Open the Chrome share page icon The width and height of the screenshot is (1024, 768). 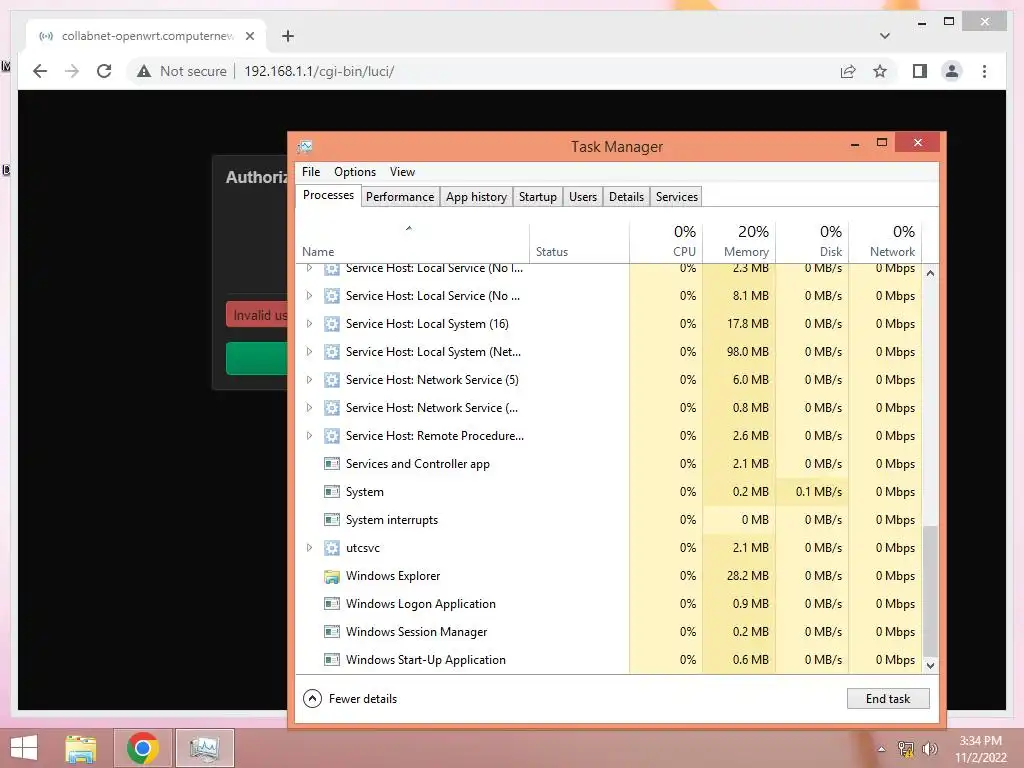848,71
